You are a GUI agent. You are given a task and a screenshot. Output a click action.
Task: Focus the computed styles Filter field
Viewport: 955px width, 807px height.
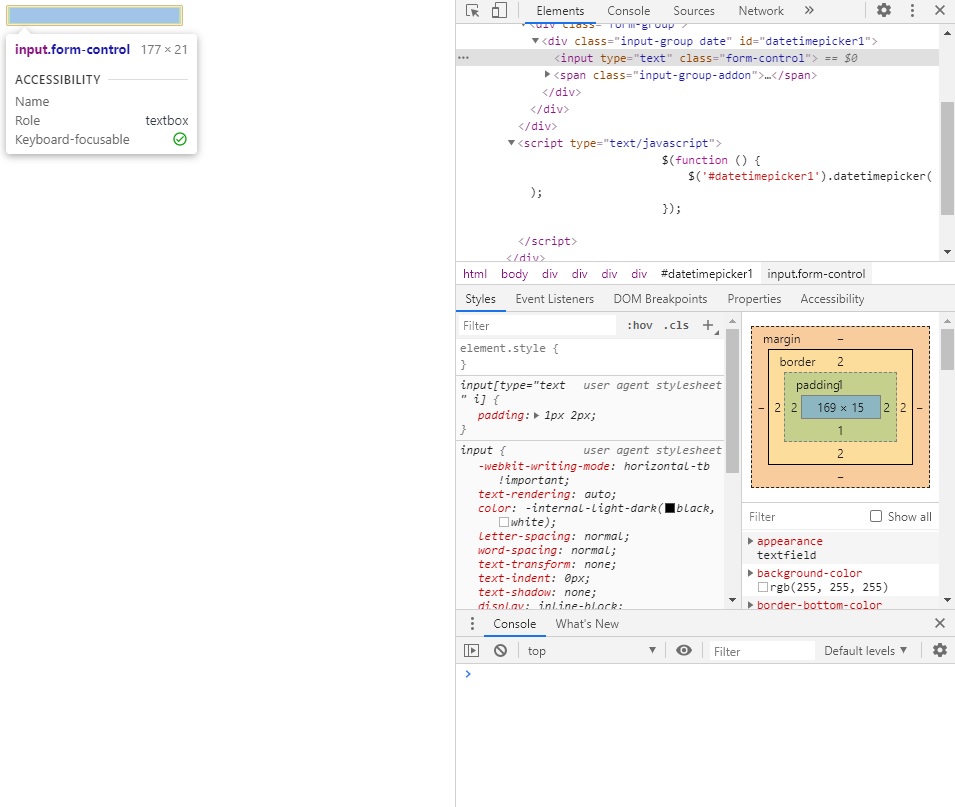point(804,516)
